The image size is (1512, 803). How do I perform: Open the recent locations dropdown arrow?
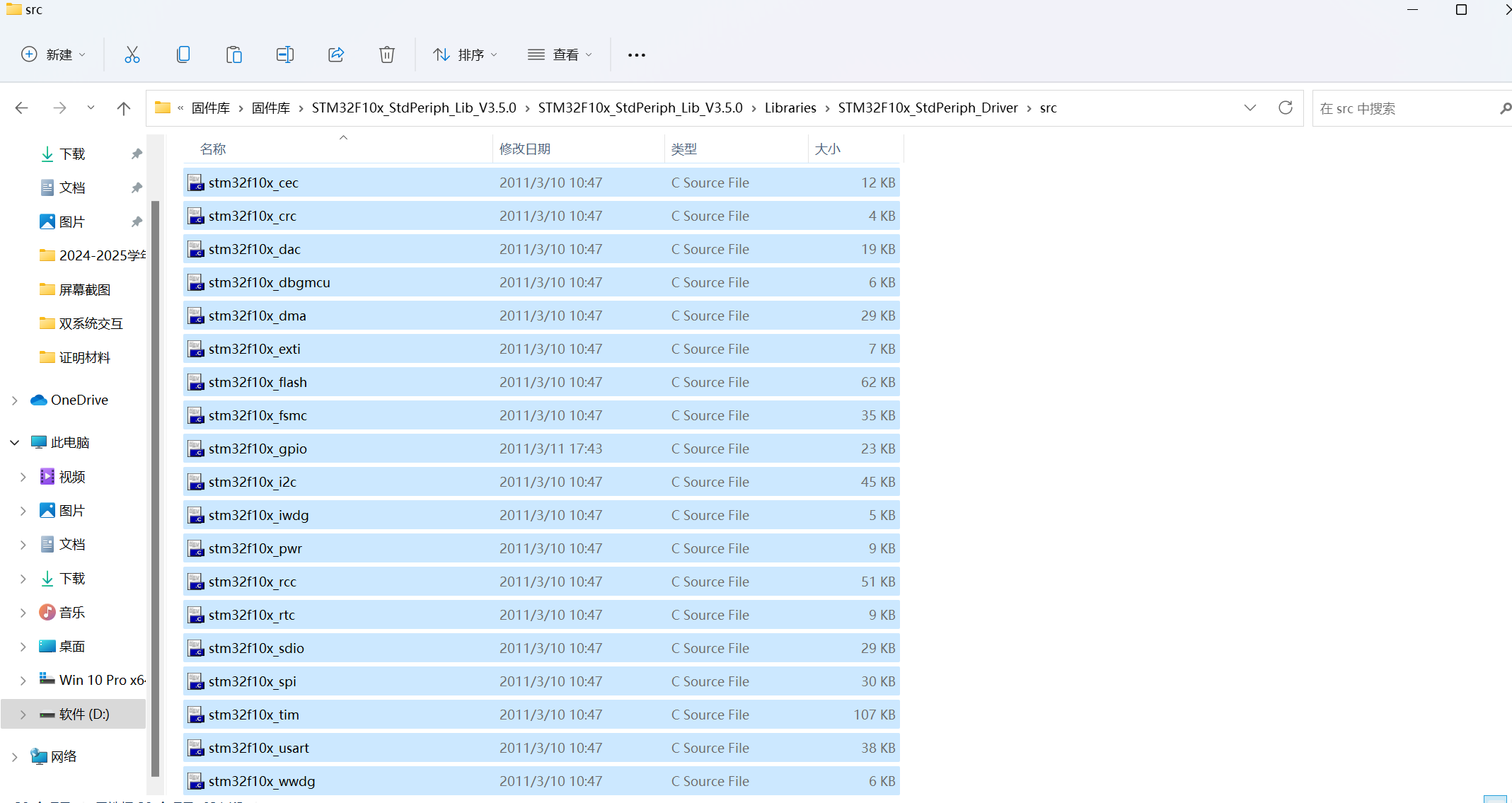(x=91, y=108)
